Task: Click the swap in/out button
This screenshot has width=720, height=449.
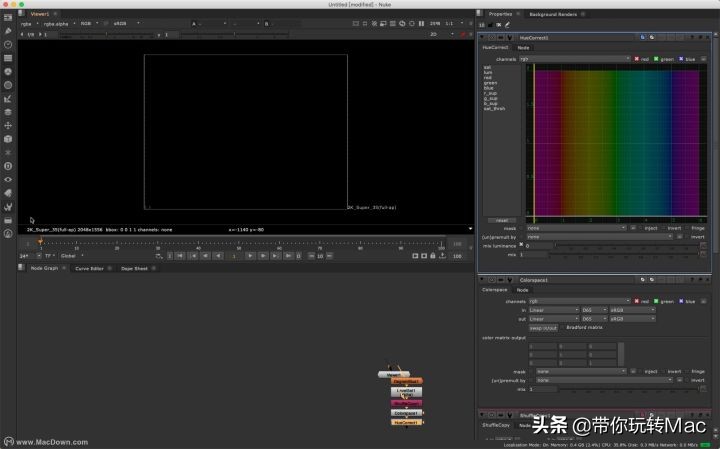Action: (543, 327)
